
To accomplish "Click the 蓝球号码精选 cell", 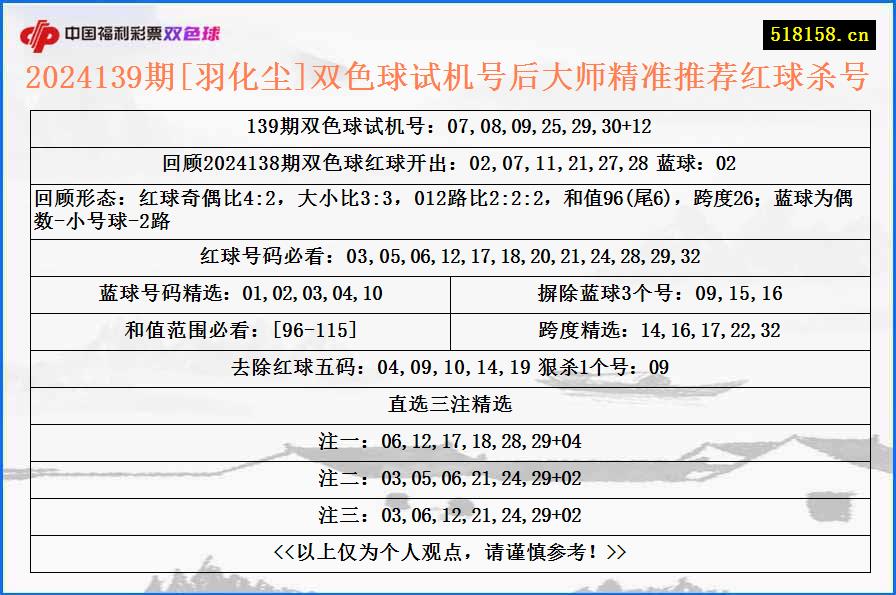I will coord(238,293).
